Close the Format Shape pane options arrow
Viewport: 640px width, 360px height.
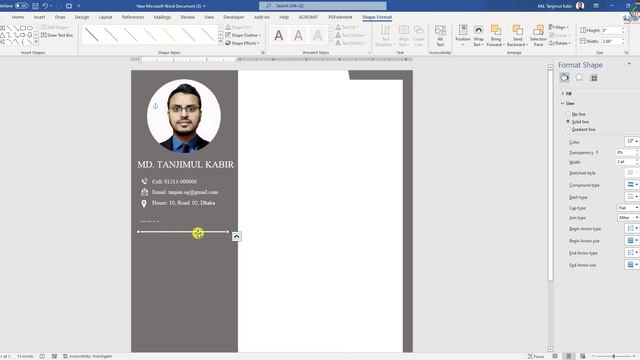pos(629,64)
